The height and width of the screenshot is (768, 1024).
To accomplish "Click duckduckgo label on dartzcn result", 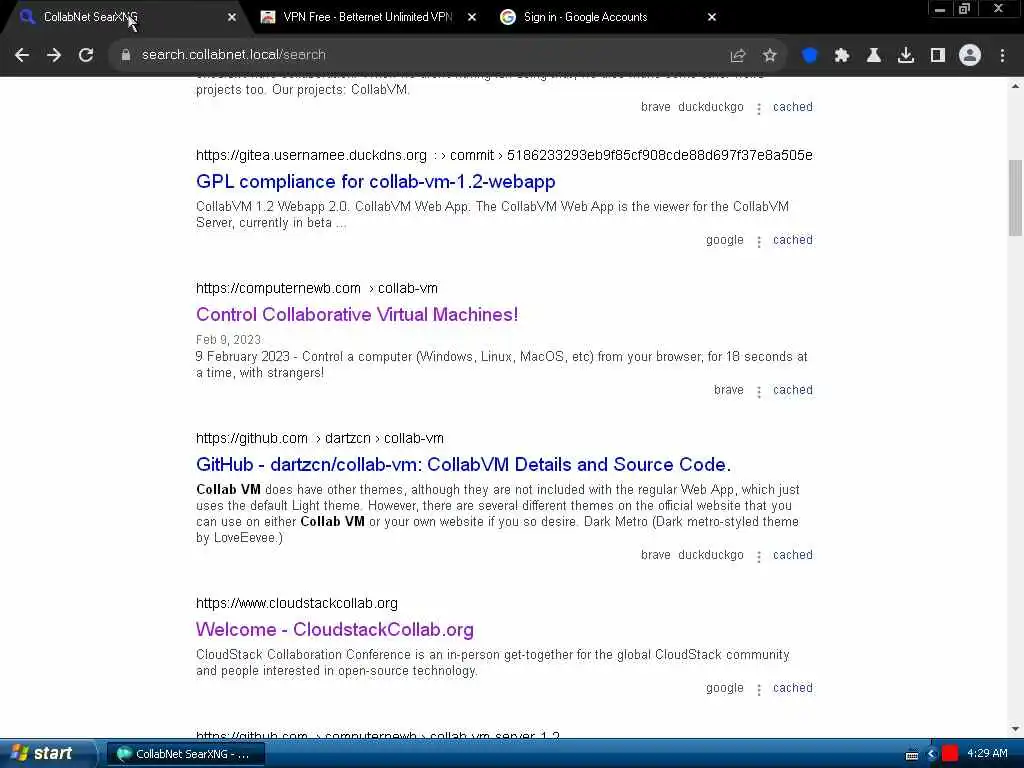I will pyautogui.click(x=711, y=555).
